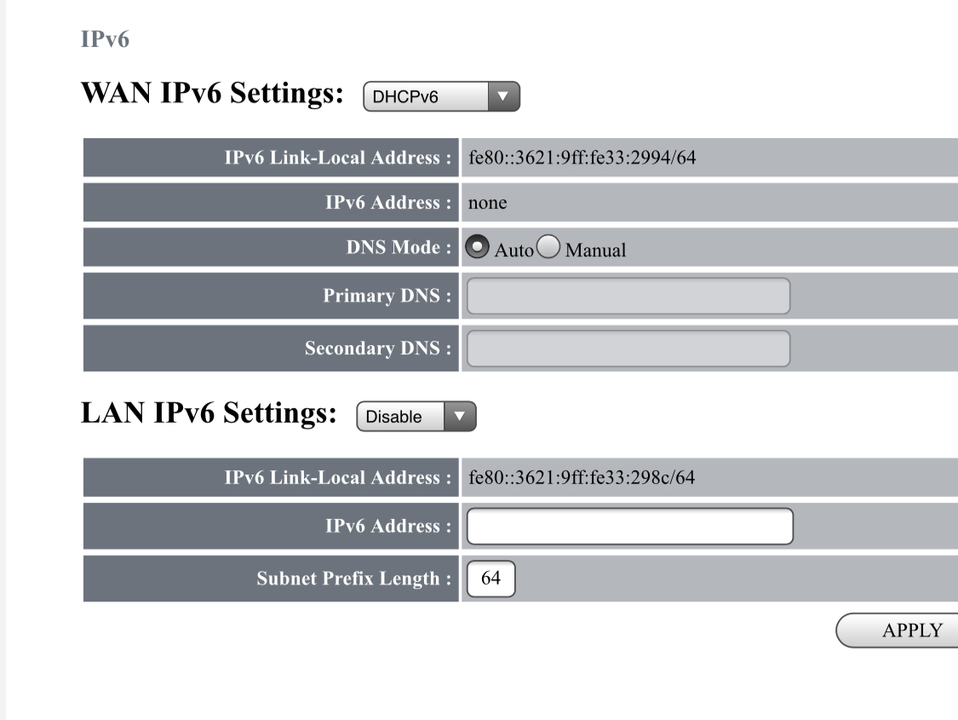Click the "Subnet Prefix Length :" label
Screen dimensions: 958x720
tap(354, 579)
